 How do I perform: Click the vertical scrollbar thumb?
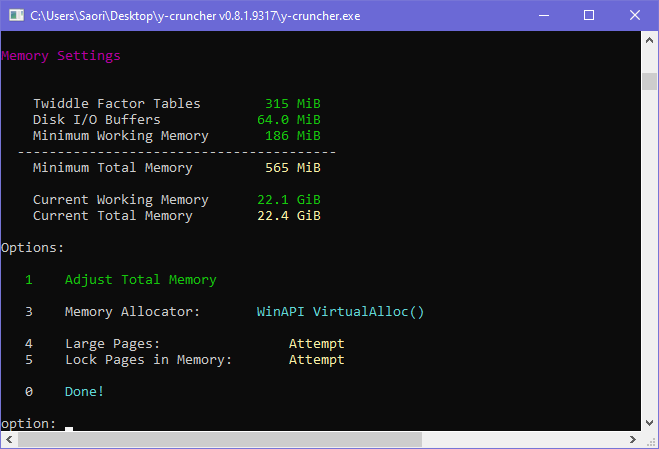tap(649, 81)
